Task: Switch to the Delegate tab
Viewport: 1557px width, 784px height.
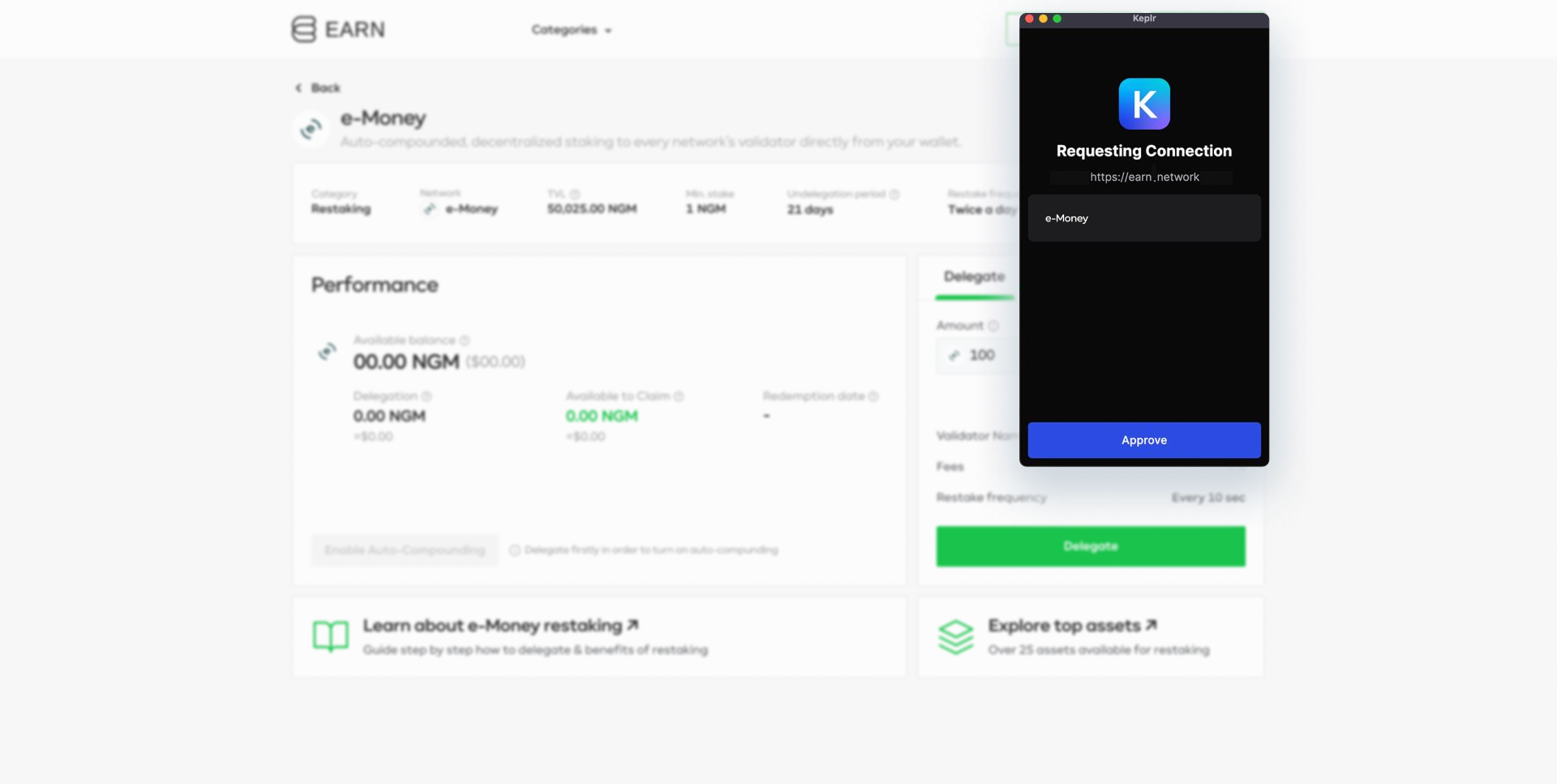Action: (974, 276)
